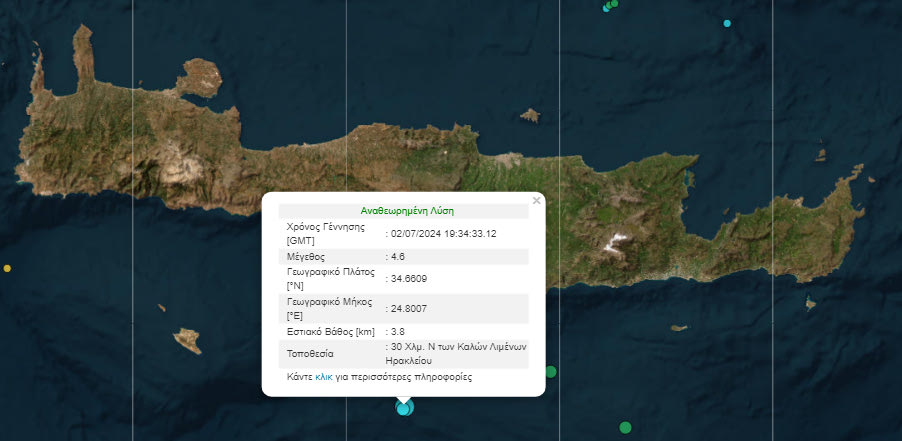This screenshot has width=902, height=441.
Task: Select the green marker in the bottom-right sea
Action: 625,427
